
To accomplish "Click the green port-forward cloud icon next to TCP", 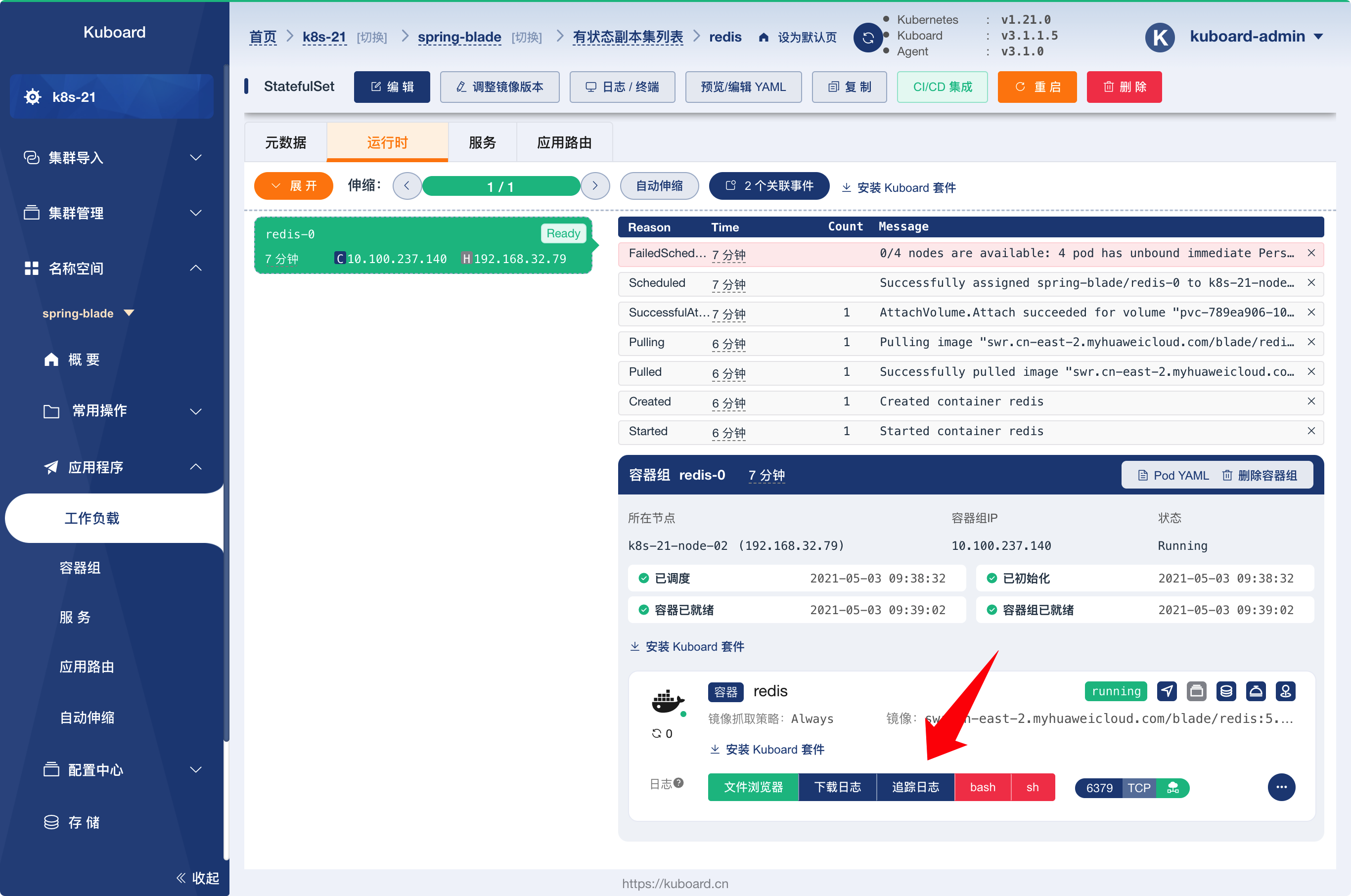I will click(1172, 788).
